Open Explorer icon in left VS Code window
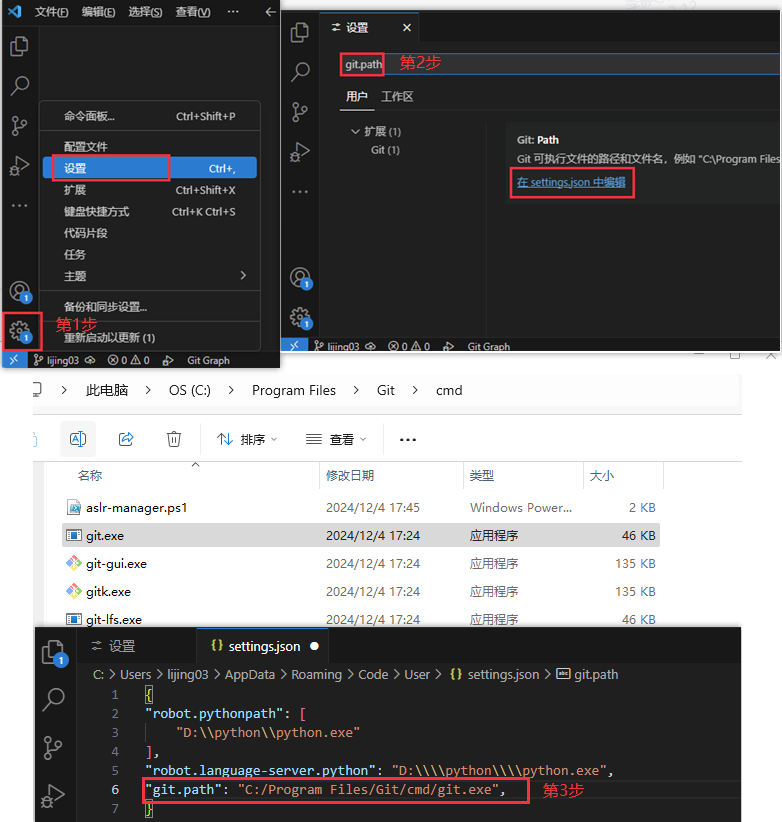The image size is (782, 822). 19,47
